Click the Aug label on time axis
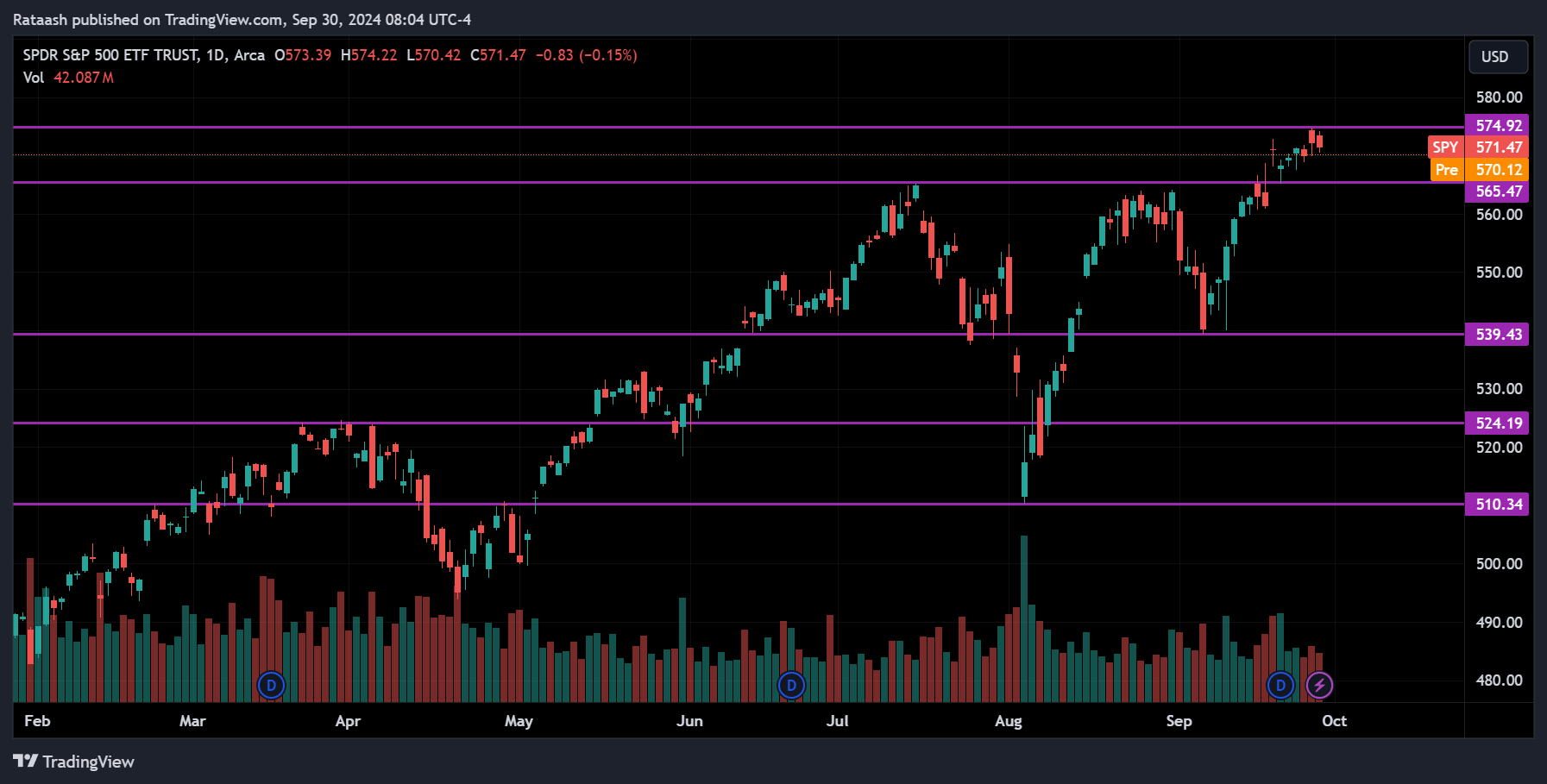 tap(1009, 721)
